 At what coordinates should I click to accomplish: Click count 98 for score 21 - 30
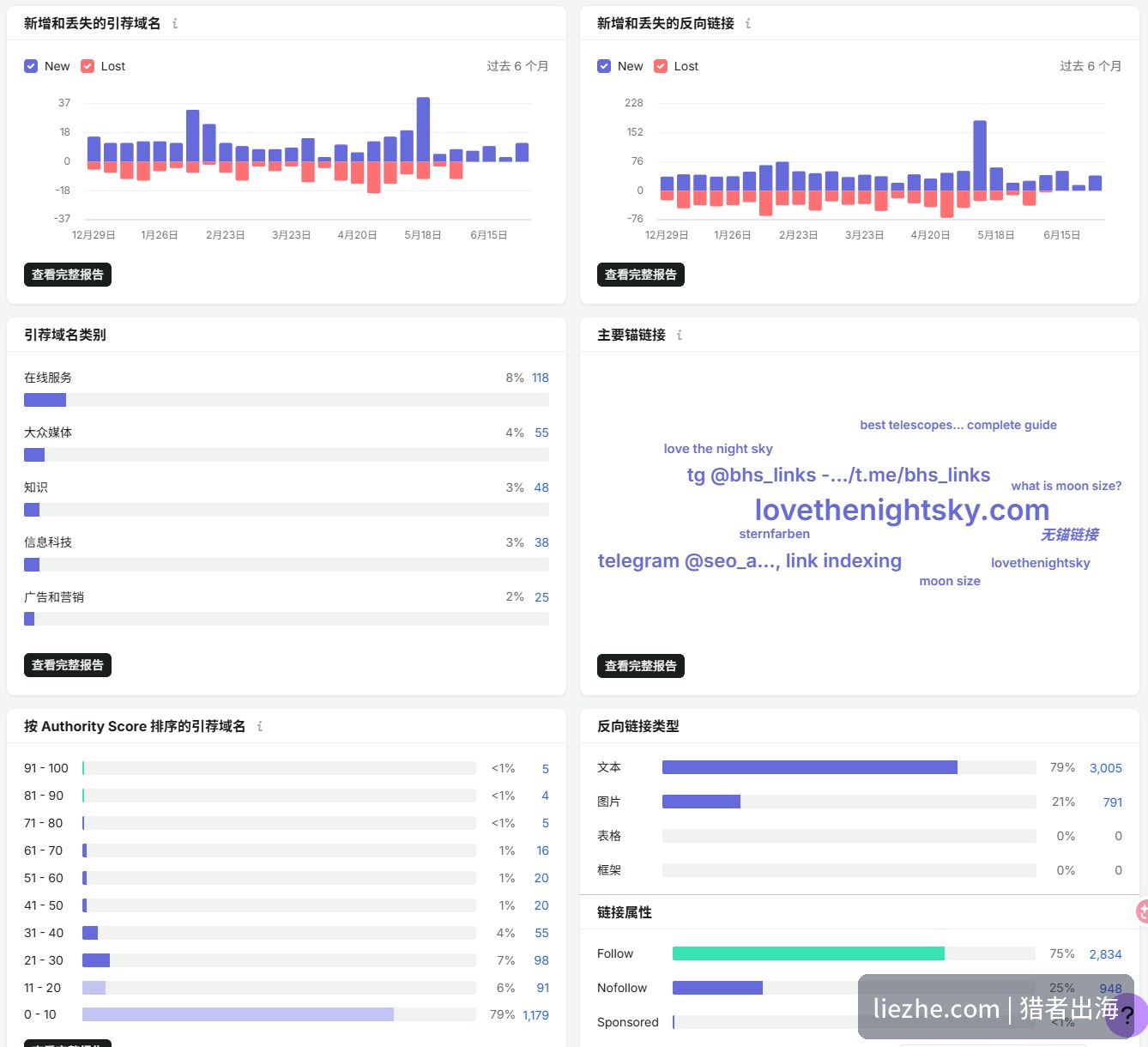(541, 960)
